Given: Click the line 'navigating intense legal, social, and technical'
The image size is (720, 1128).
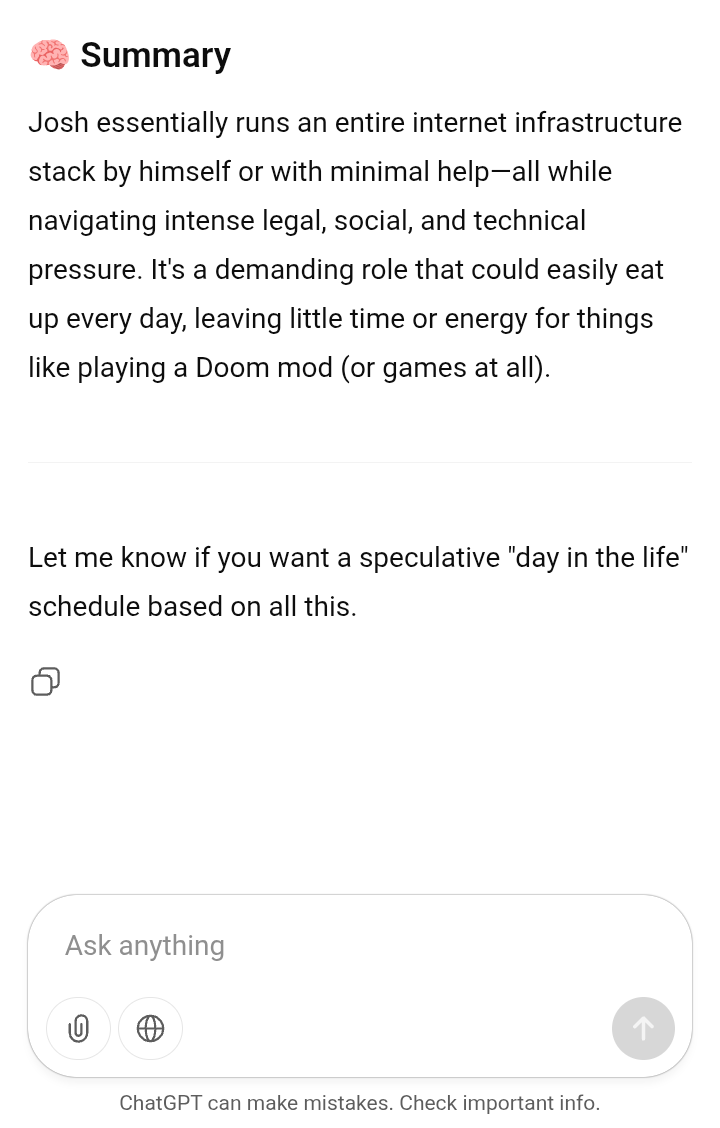Looking at the screenshot, I should [x=307, y=221].
